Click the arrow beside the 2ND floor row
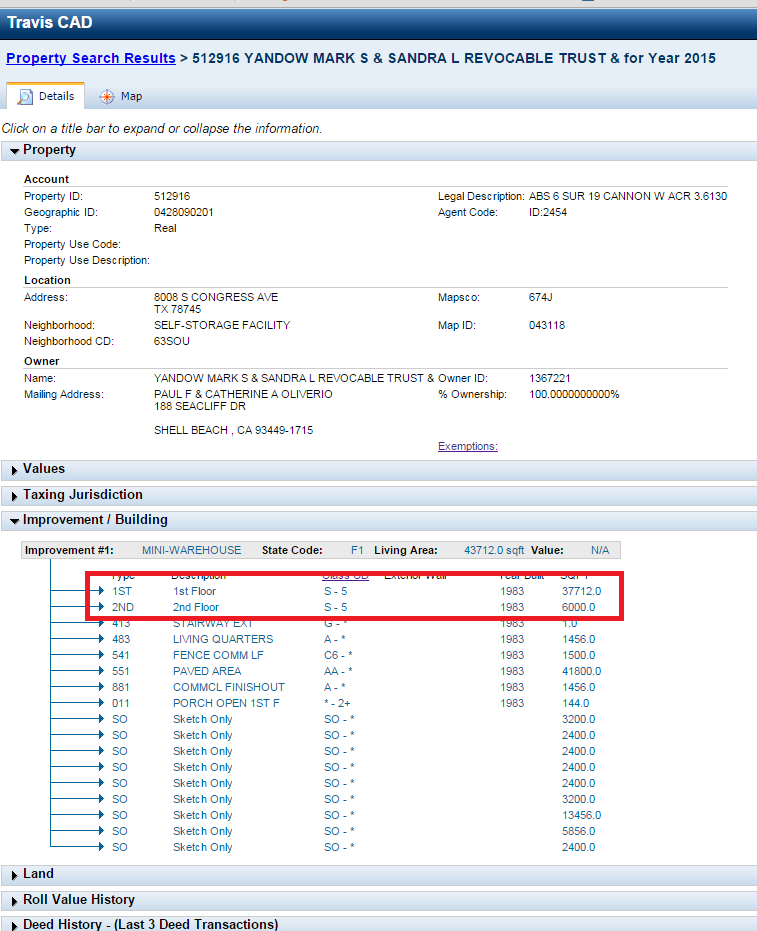757x931 pixels. pyautogui.click(x=99, y=607)
